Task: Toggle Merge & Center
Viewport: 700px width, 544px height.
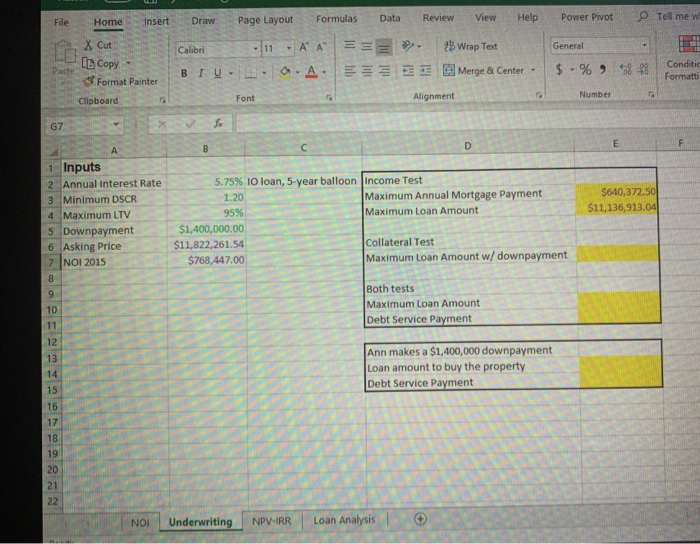Action: (x=483, y=71)
